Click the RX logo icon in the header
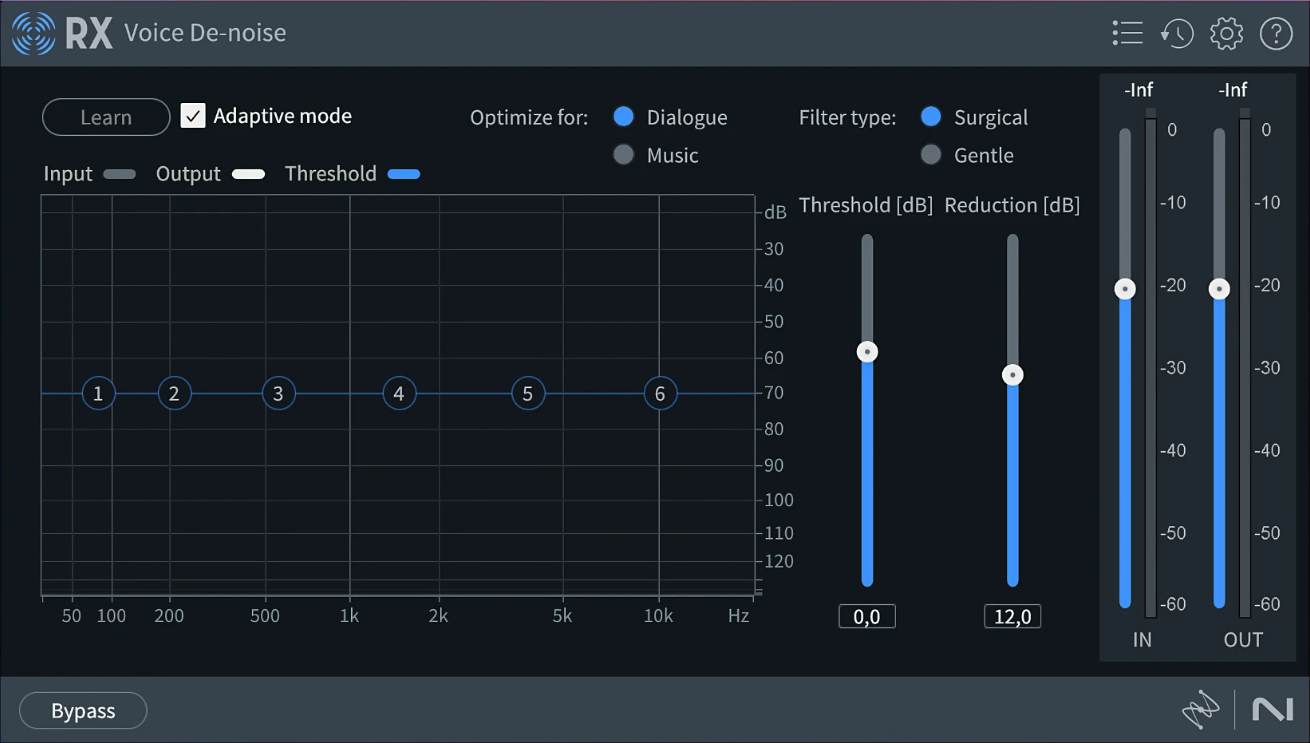 tap(34, 33)
